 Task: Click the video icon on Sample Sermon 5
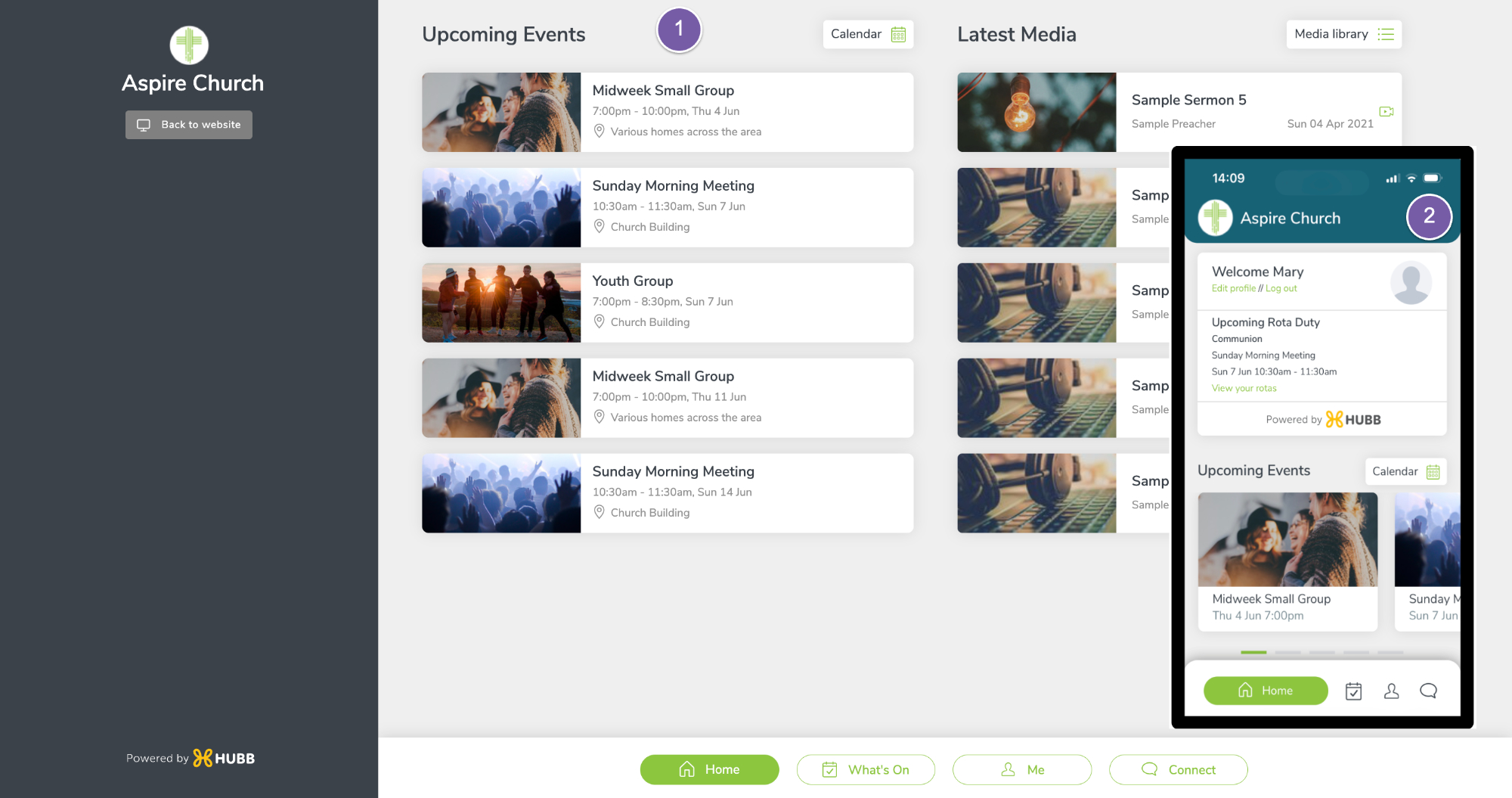[x=1387, y=111]
